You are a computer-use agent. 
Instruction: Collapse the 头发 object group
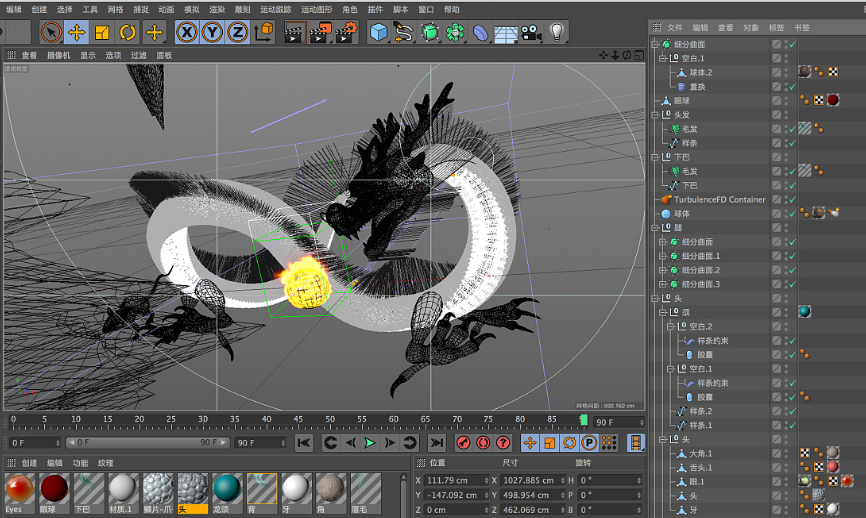[655, 115]
